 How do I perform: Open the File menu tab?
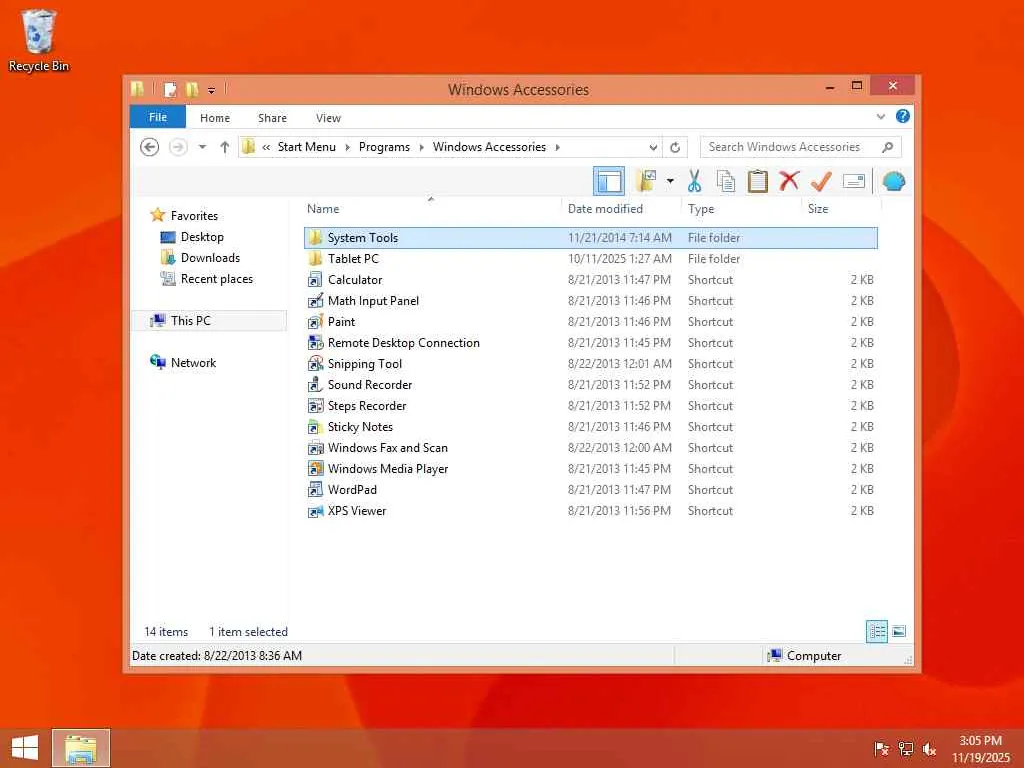(x=157, y=117)
